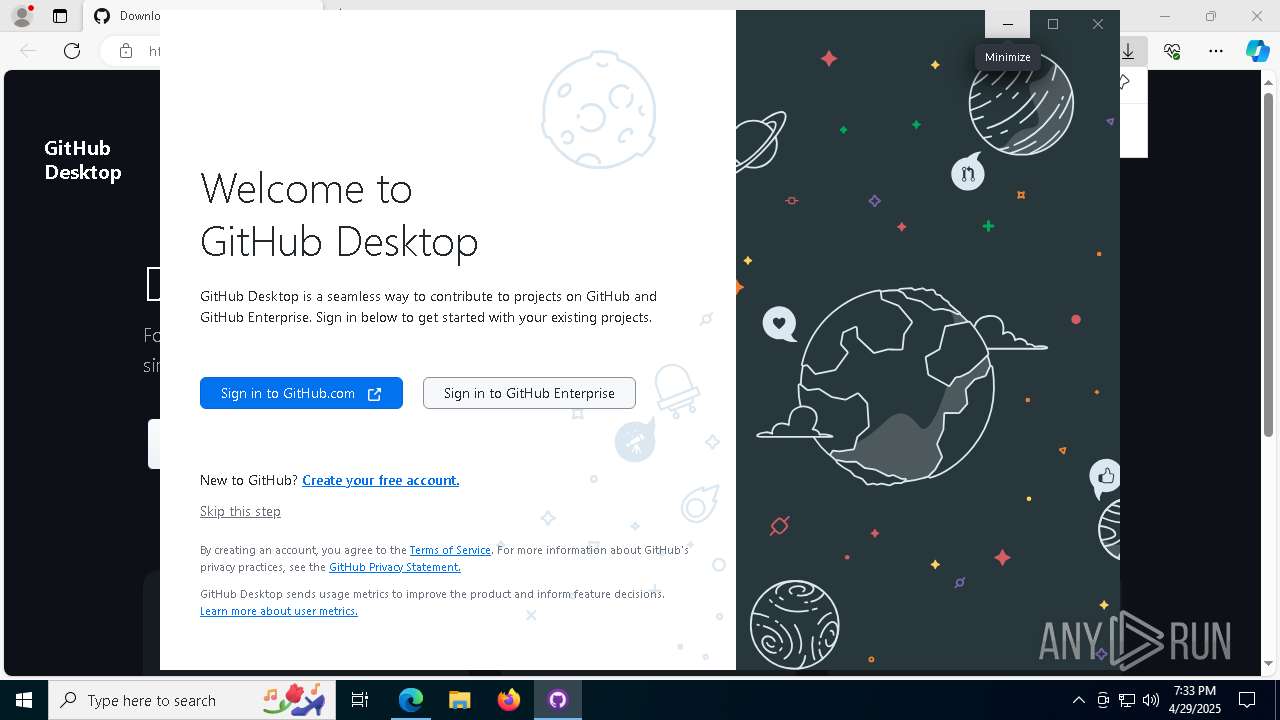This screenshot has height=720, width=1280.
Task: Open the Terms of Service link
Action: pyautogui.click(x=450, y=550)
